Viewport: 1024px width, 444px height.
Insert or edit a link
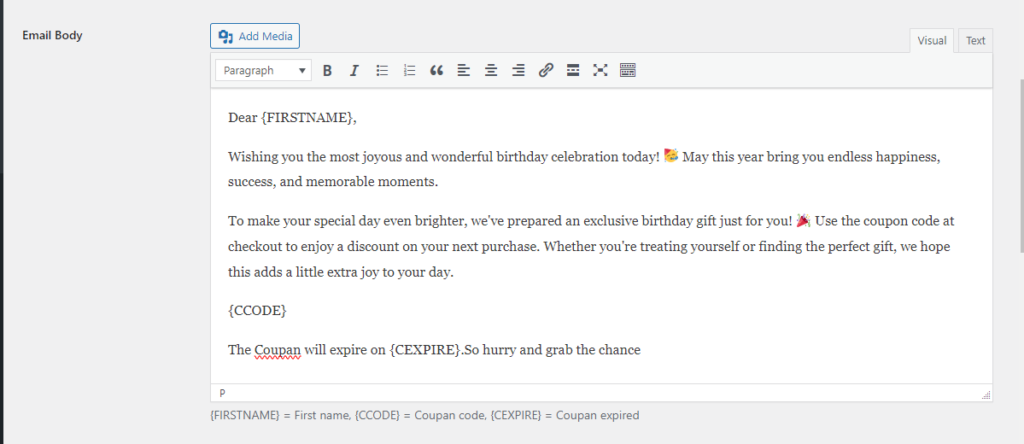tap(546, 71)
